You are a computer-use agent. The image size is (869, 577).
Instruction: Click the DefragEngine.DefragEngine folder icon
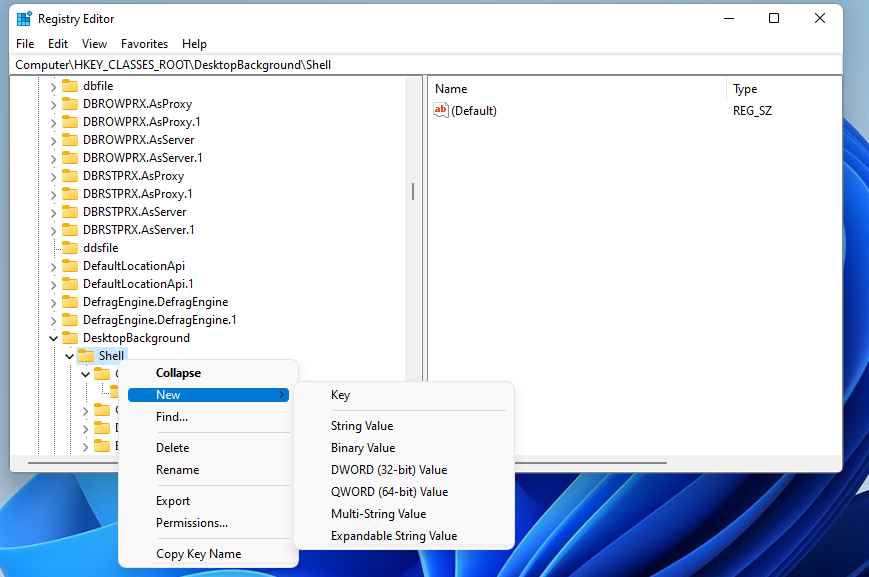pyautogui.click(x=70, y=301)
